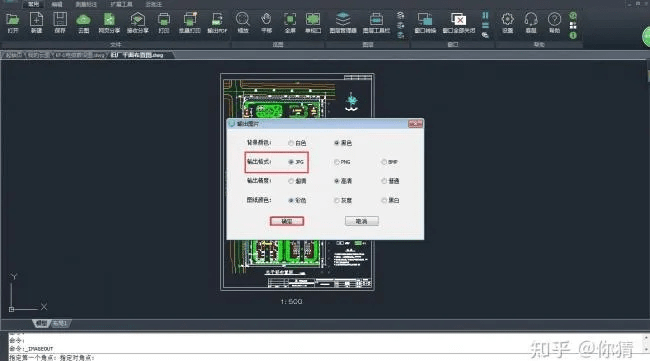Click the 平面布置图.dwg active file tab
The height and width of the screenshot is (361, 650).
138,55
